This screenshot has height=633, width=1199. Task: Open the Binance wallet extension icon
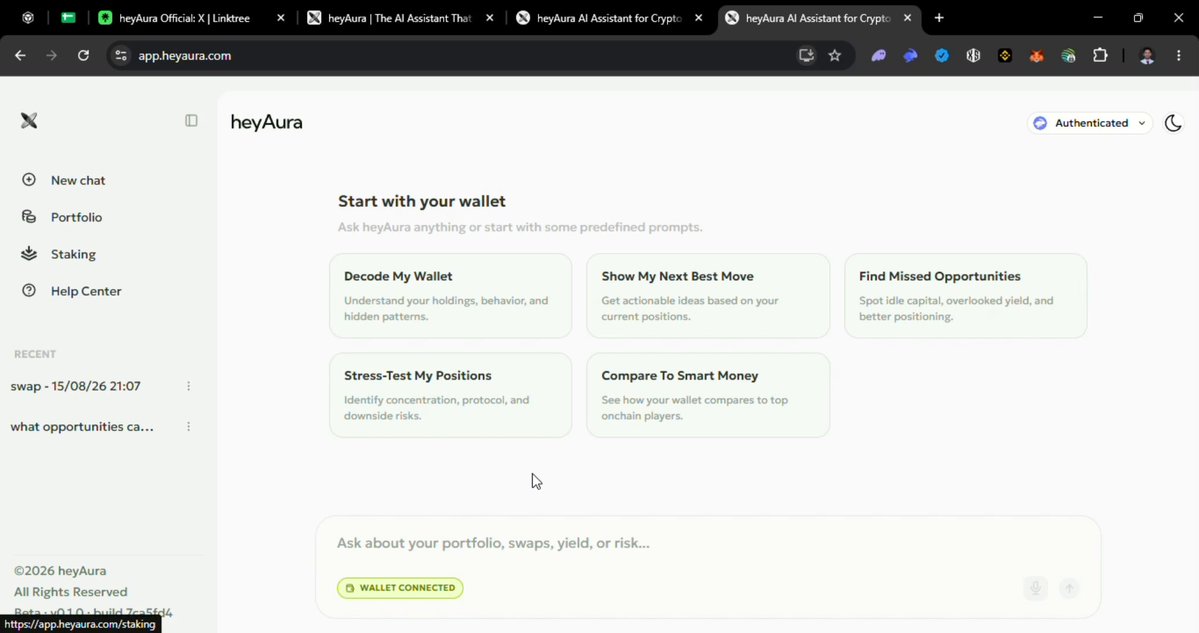(x=1005, y=55)
